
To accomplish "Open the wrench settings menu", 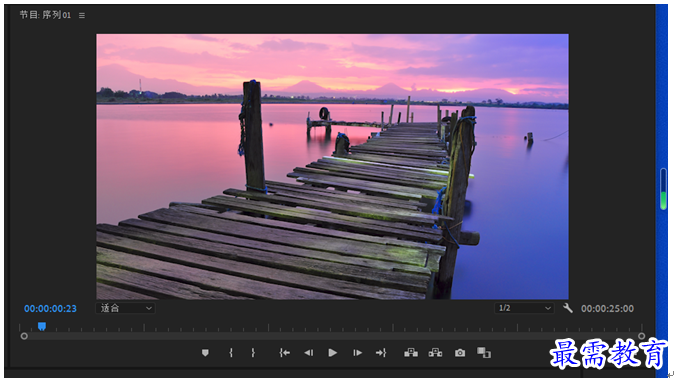I will 568,308.
